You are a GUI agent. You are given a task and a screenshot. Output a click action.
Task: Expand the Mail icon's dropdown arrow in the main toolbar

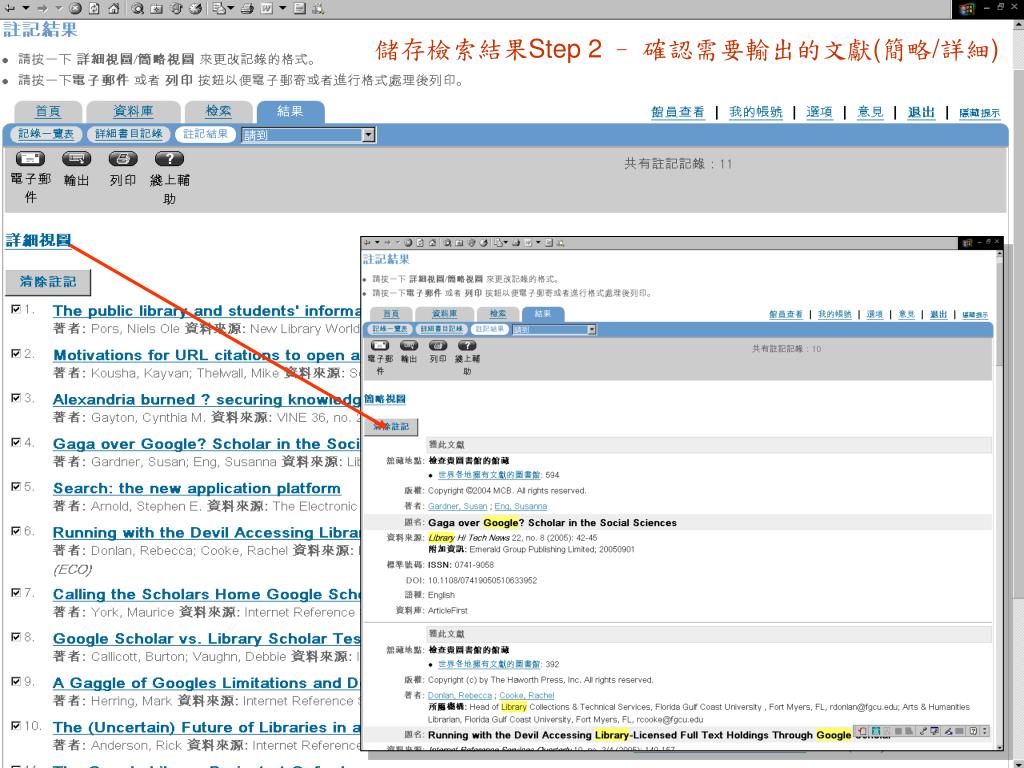231,8
